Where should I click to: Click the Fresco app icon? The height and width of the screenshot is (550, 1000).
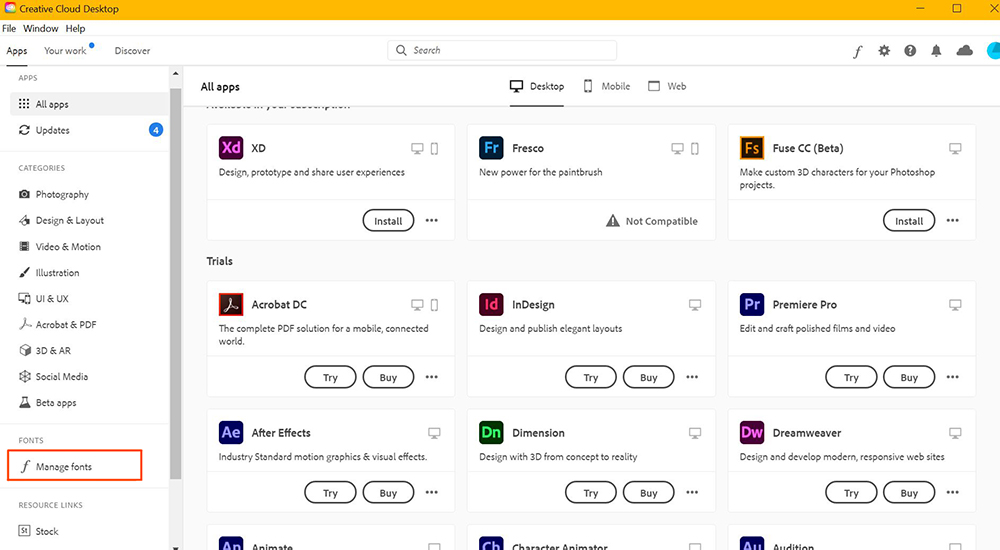tap(491, 148)
